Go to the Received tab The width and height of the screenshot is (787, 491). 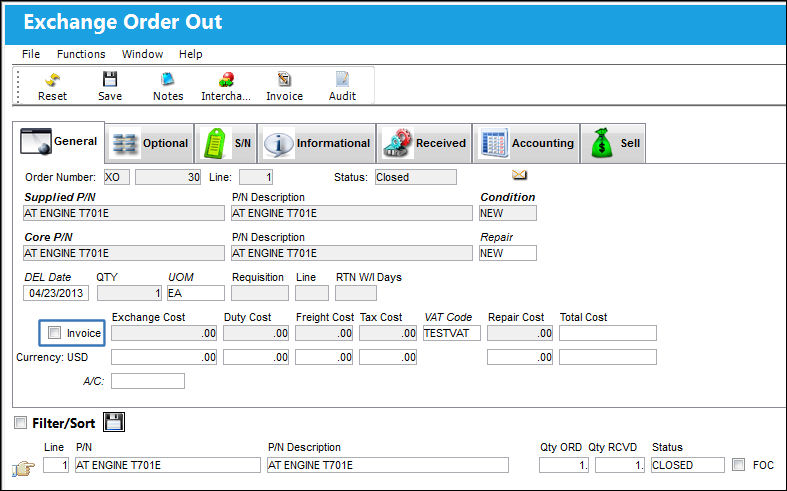(x=424, y=144)
